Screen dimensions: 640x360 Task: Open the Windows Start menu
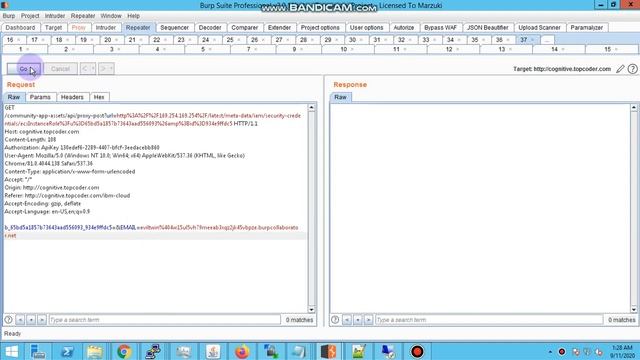(12, 351)
